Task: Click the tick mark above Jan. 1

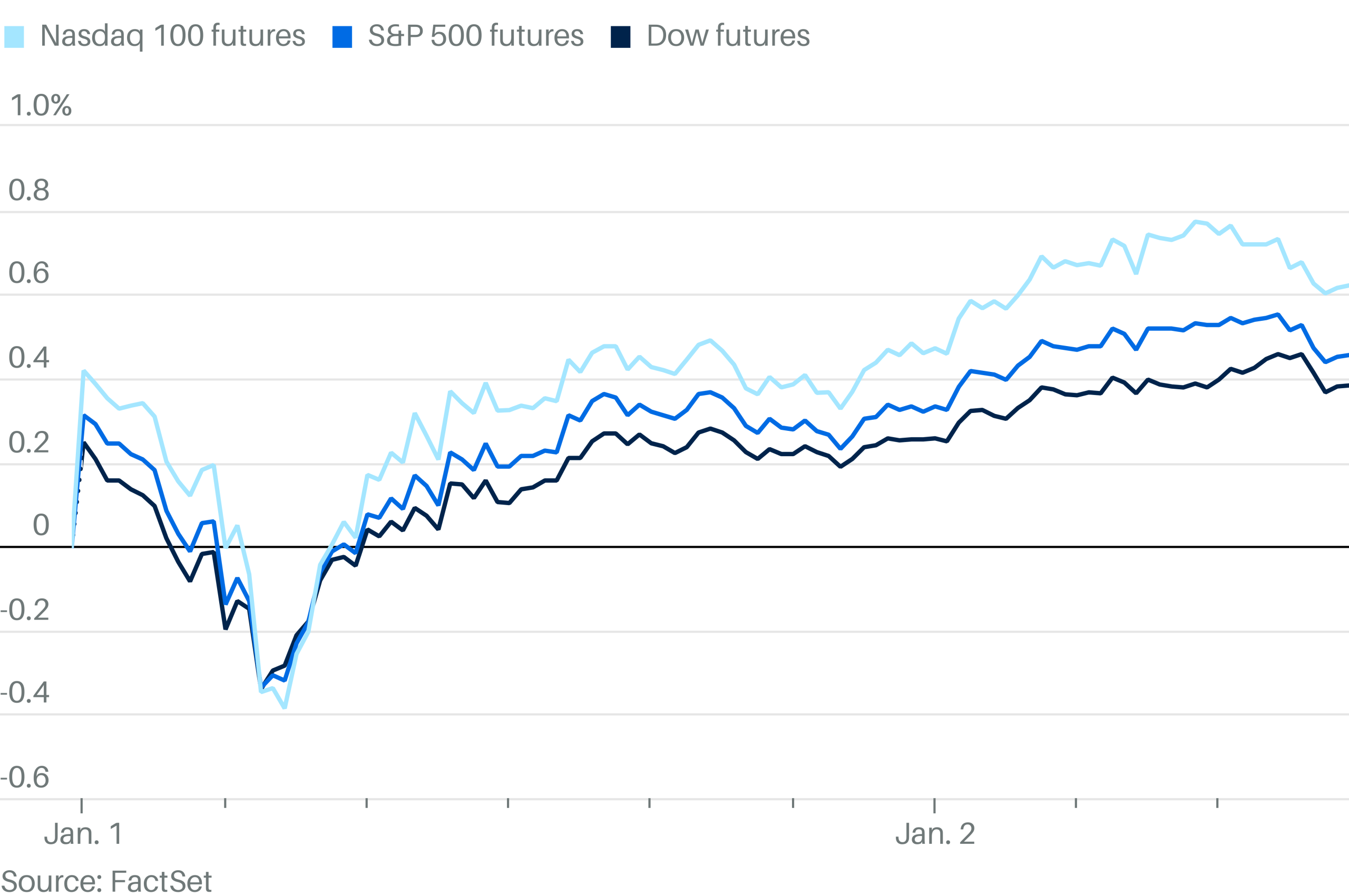Action: (82, 806)
